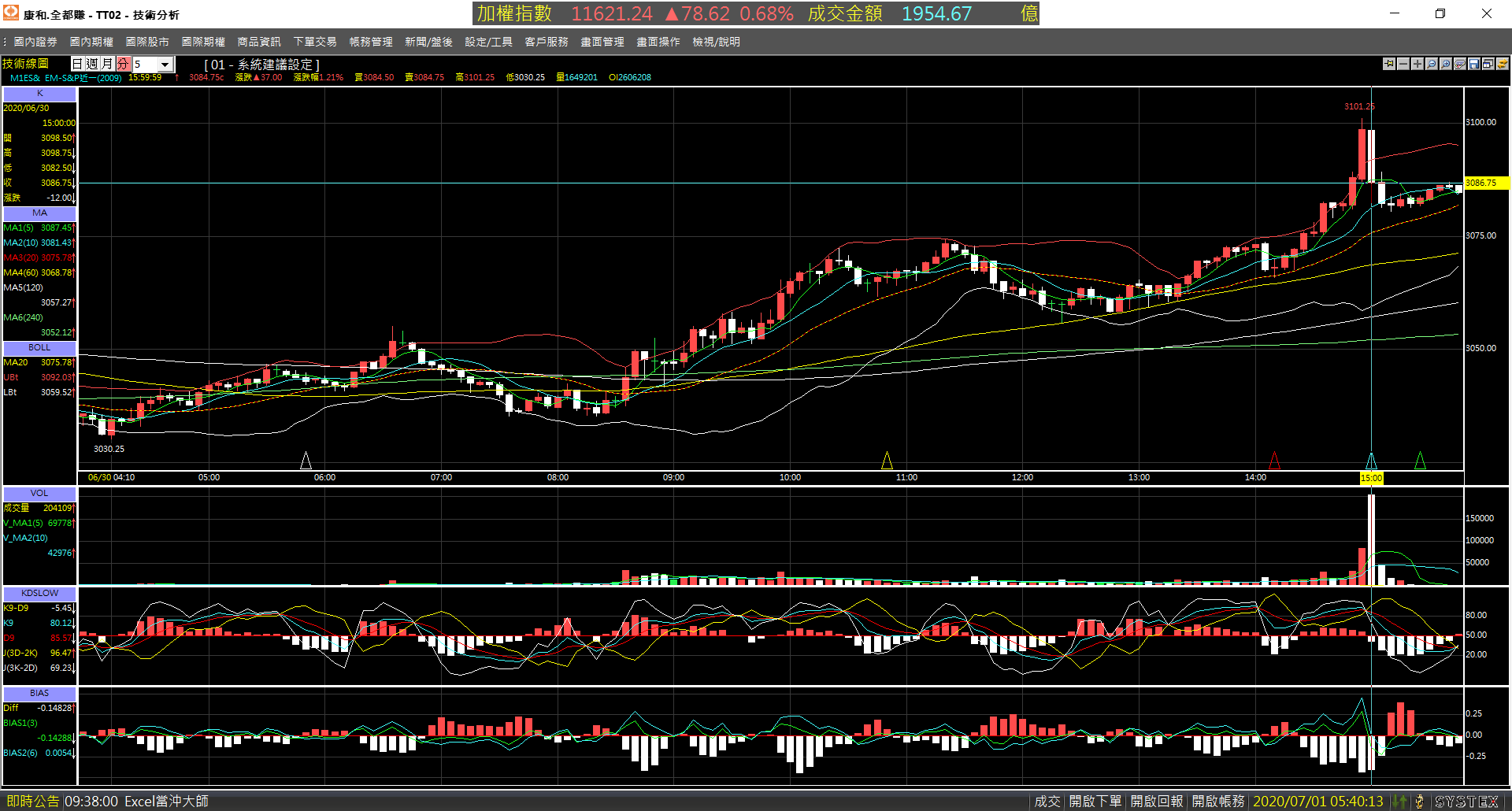Click the [01 - 系統建議設定] template label
Viewport: 1512px width, 811px height.
pos(261,65)
